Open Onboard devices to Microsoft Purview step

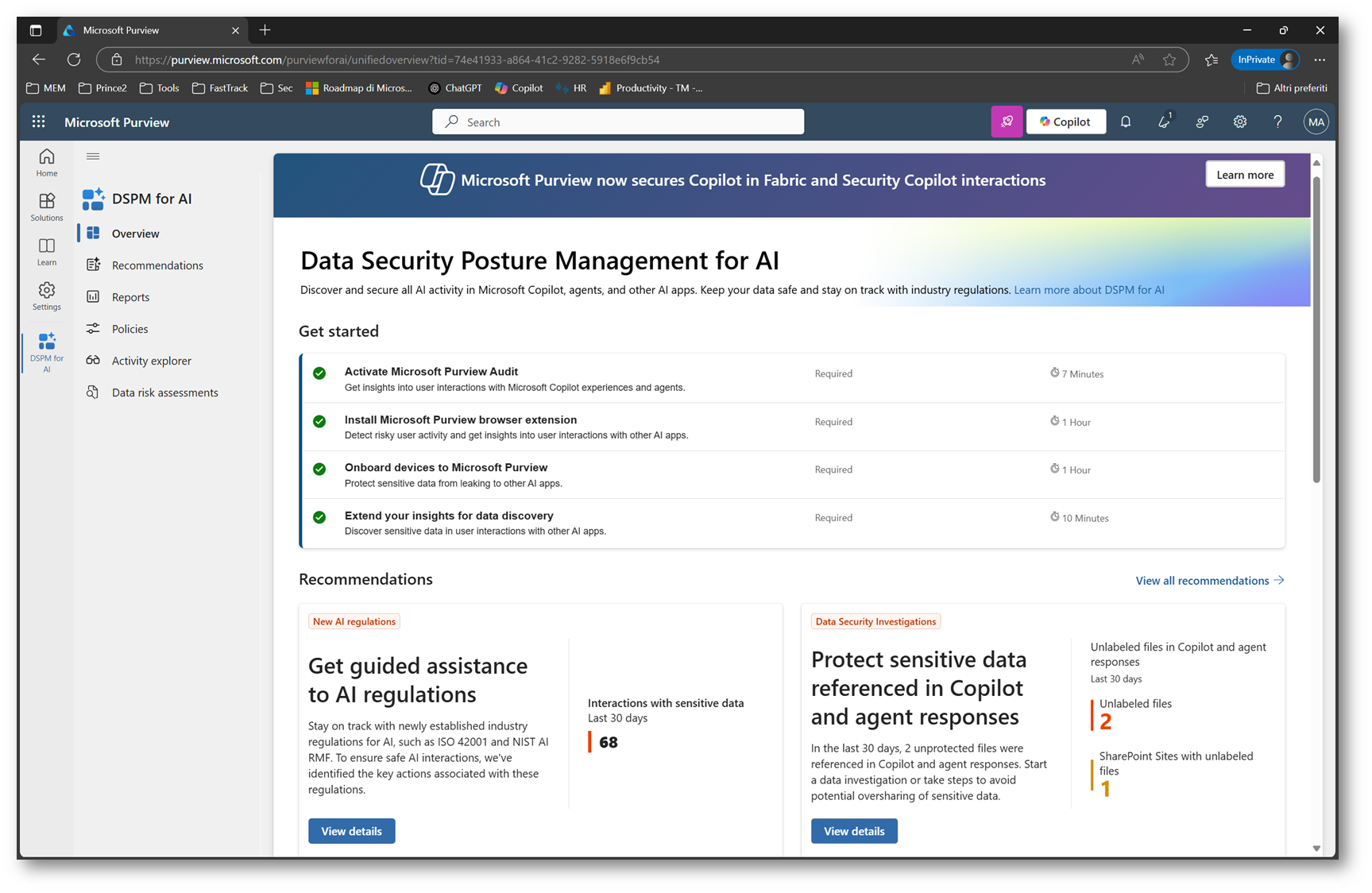point(792,475)
